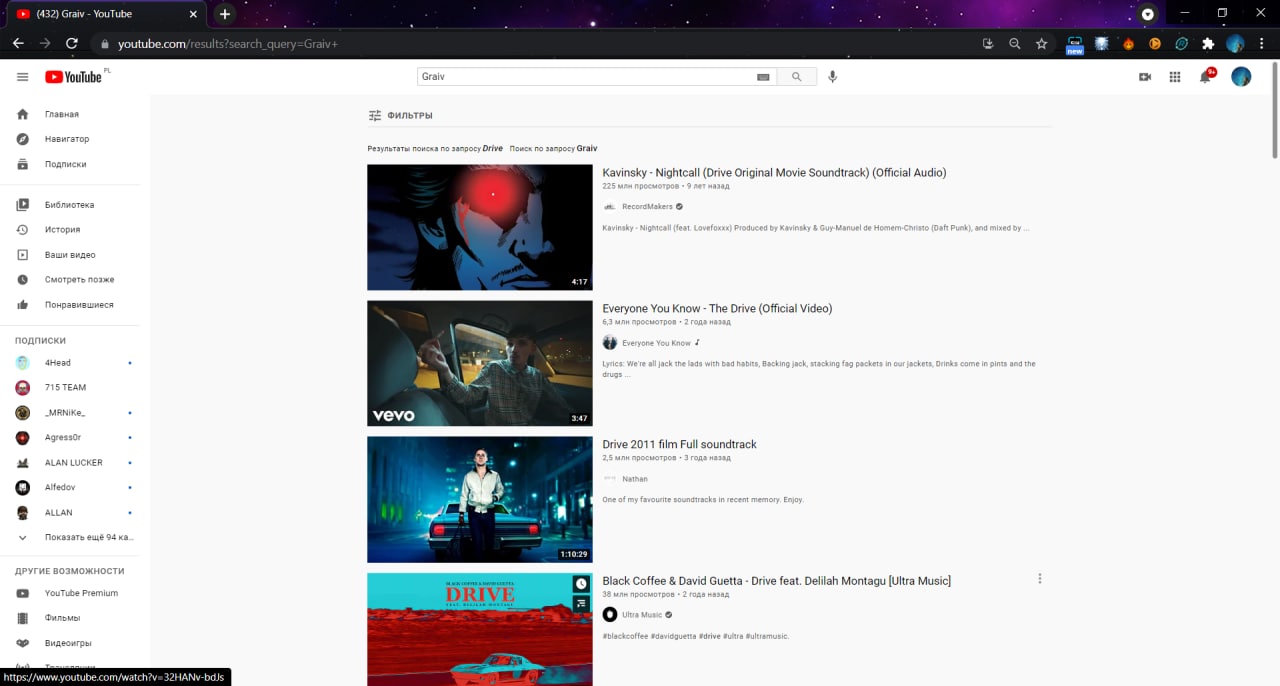Open the YouTube hamburger guide menu
Image resolution: width=1280 pixels, height=686 pixels.
[22, 77]
